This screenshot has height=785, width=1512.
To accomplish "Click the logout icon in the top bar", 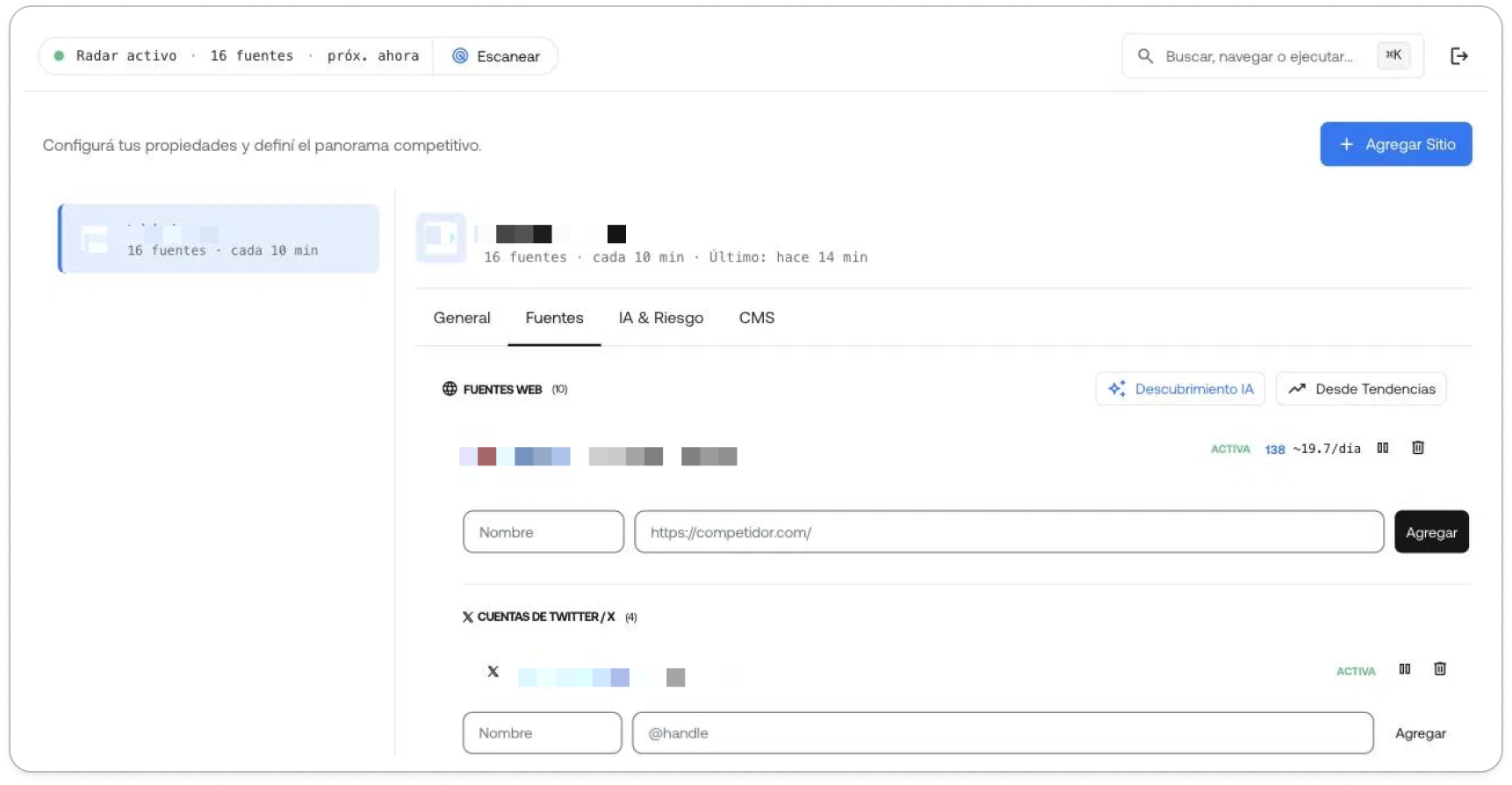I will pyautogui.click(x=1458, y=56).
